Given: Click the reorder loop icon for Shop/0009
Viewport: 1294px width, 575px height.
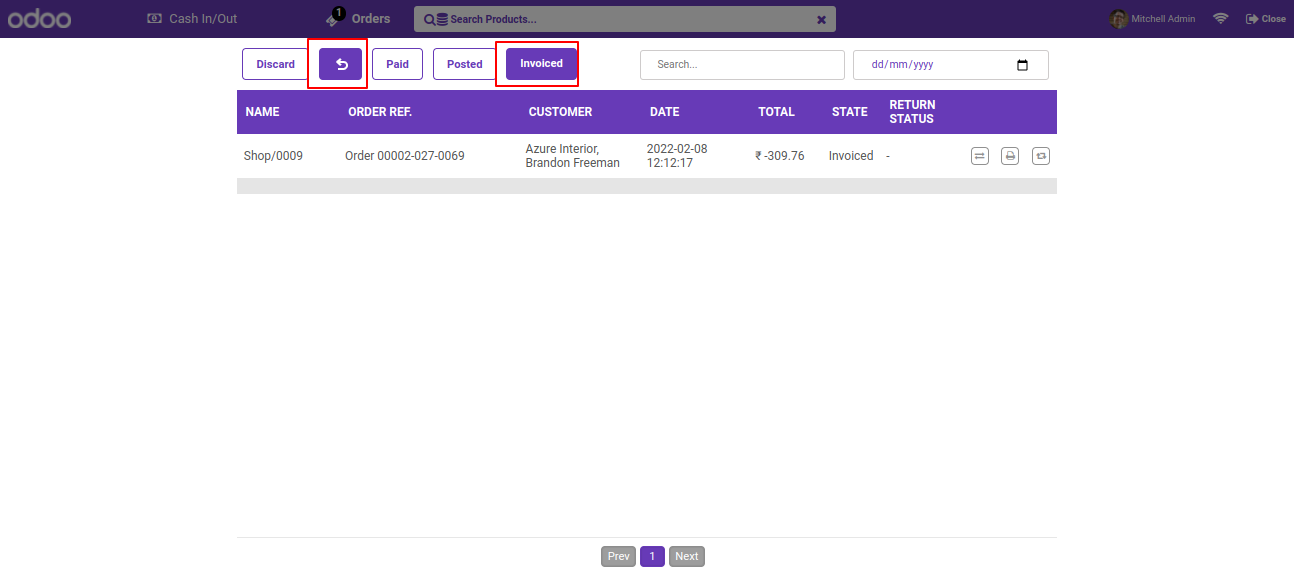Looking at the screenshot, I should pyautogui.click(x=1041, y=156).
